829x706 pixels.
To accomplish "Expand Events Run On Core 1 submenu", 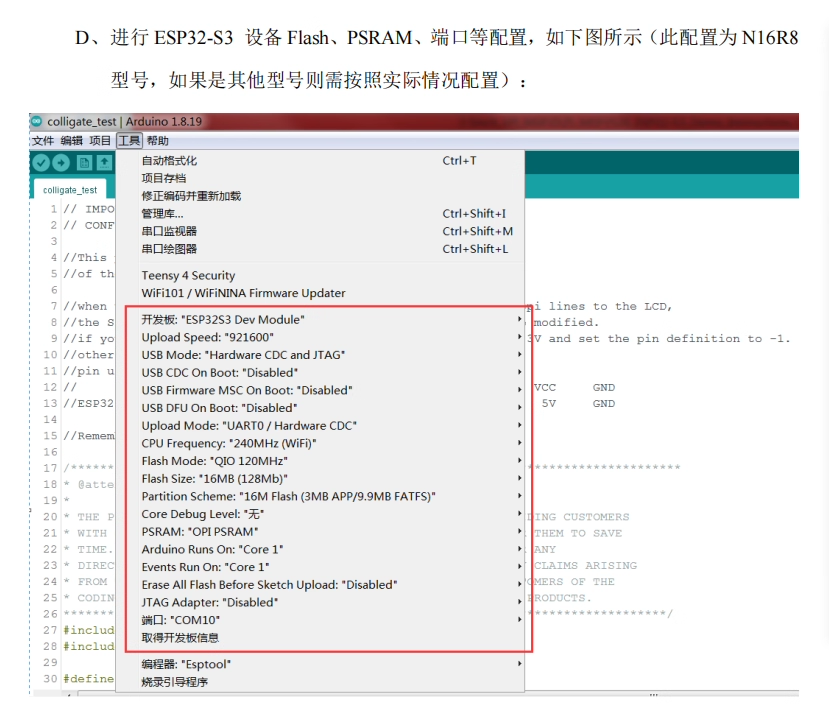I will pos(320,567).
